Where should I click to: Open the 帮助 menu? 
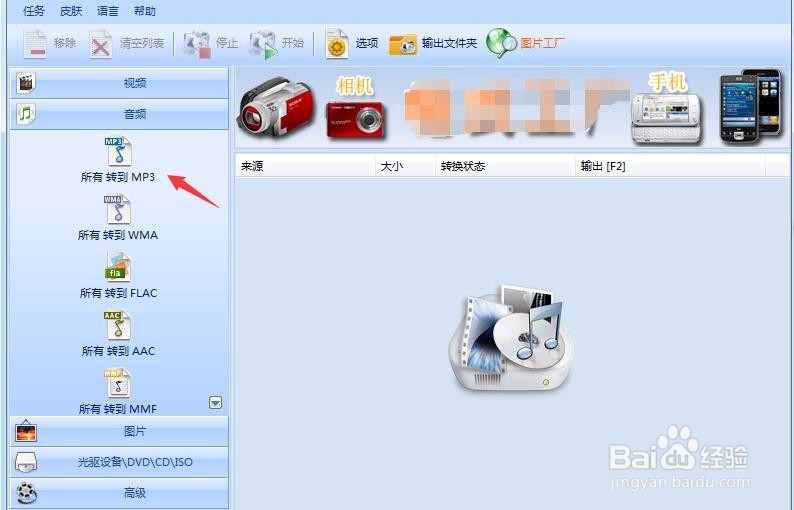pyautogui.click(x=145, y=11)
